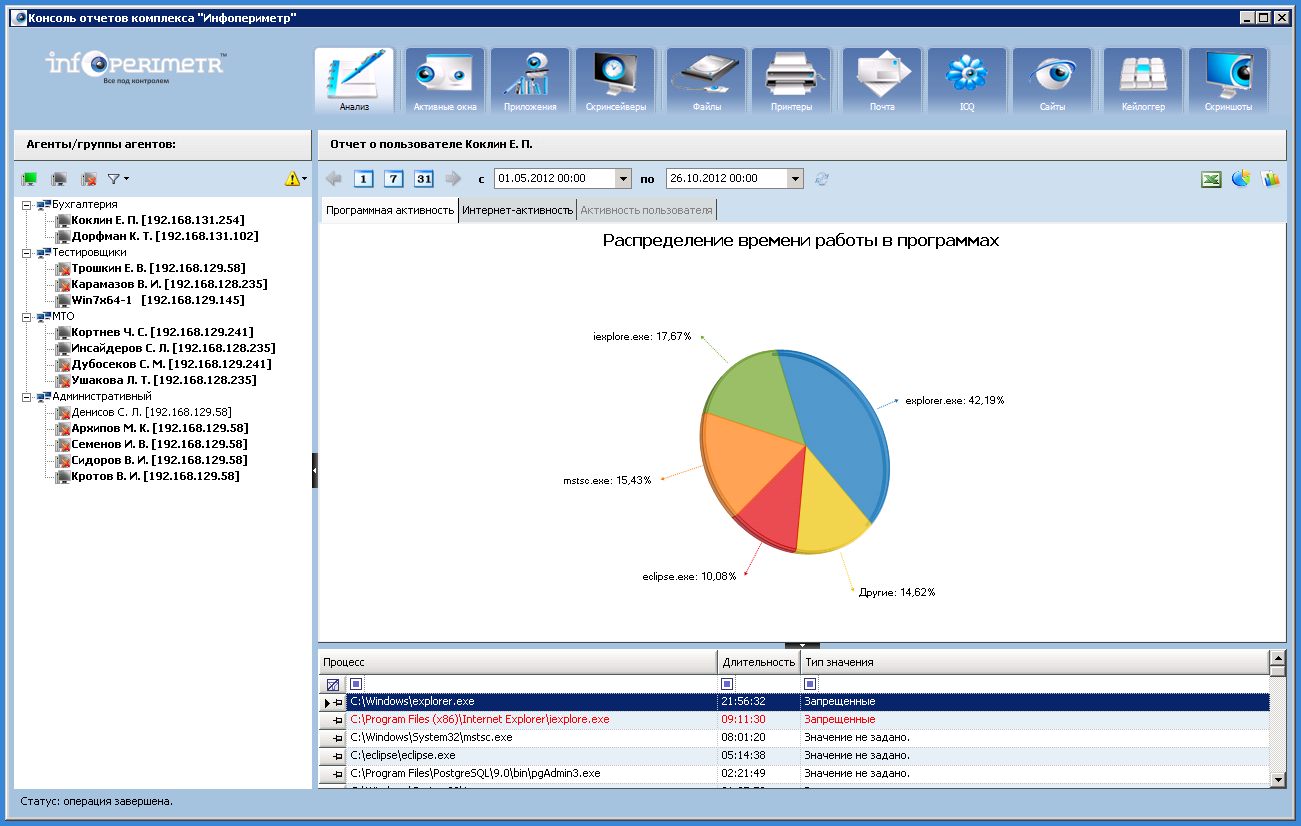Viewport: 1301px width, 826px height.
Task: Open the start date dropdown
Action: click(623, 179)
